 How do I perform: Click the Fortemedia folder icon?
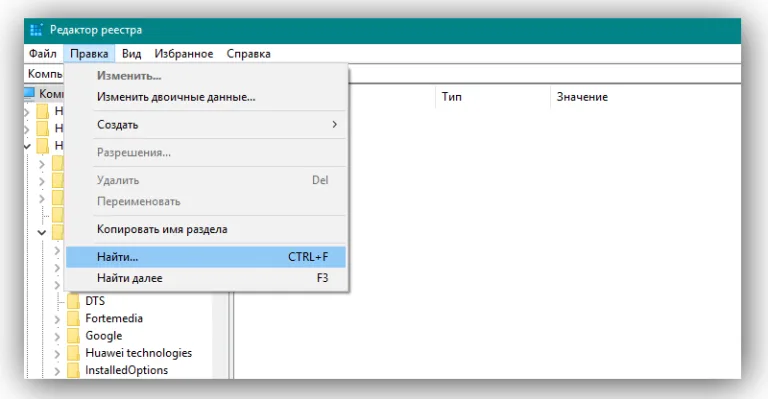click(x=73, y=319)
